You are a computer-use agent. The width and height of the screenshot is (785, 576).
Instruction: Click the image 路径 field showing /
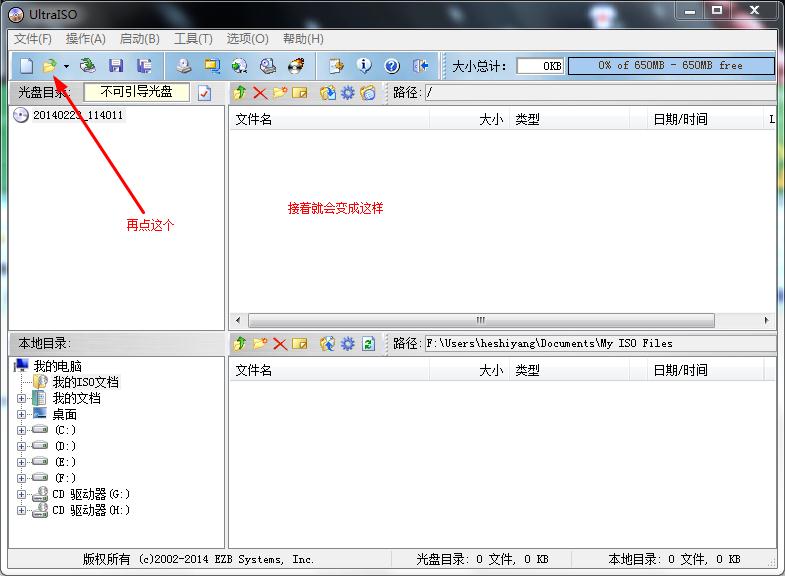point(600,92)
